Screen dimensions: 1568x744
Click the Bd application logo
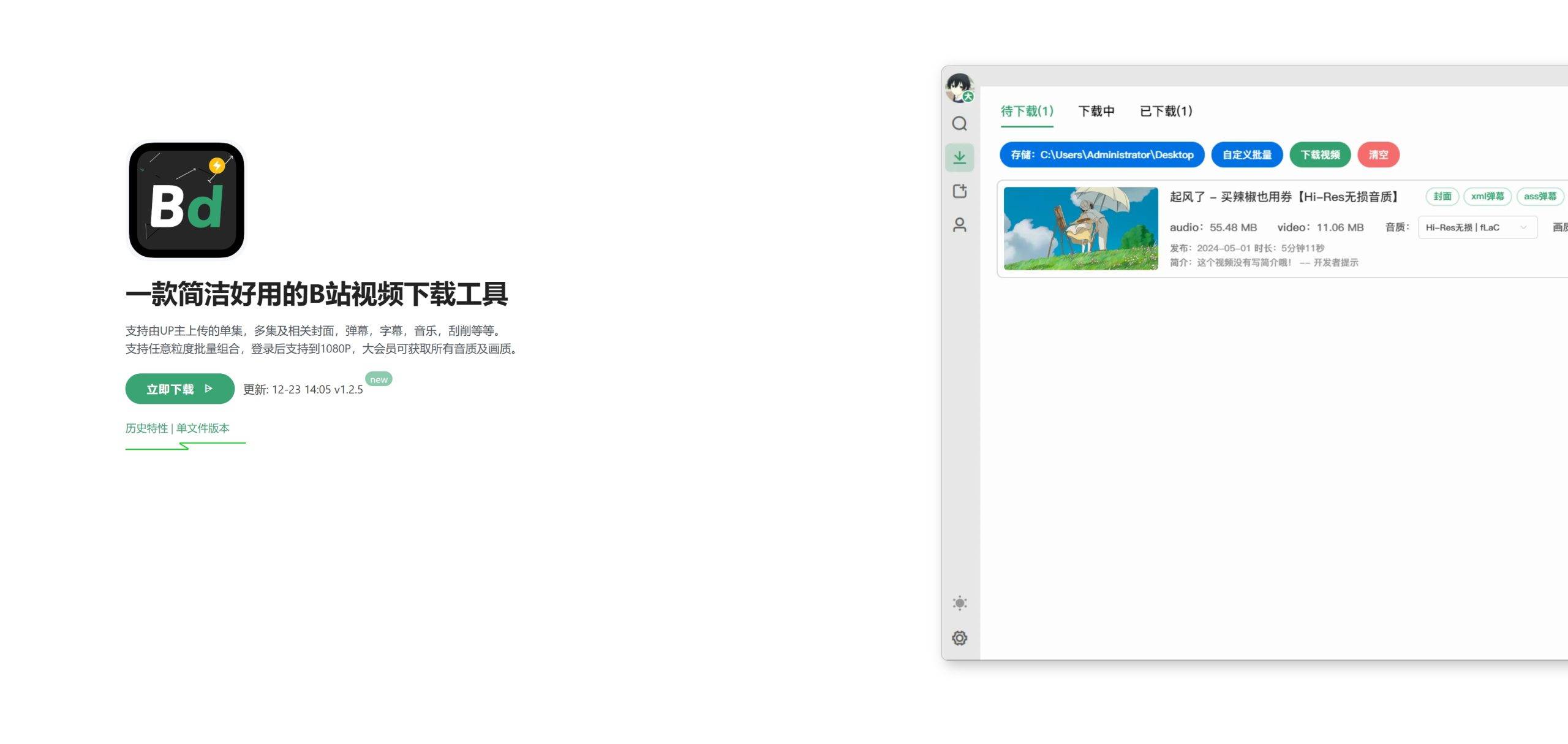point(186,200)
